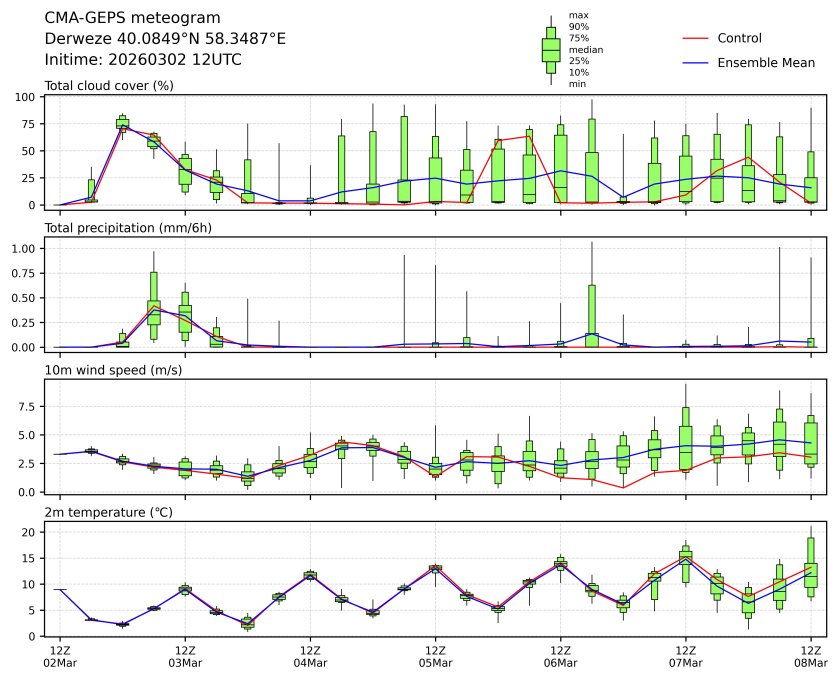Click the blue Ensemble Mean legend line
The height and width of the screenshot is (680, 839).
(x=695, y=63)
